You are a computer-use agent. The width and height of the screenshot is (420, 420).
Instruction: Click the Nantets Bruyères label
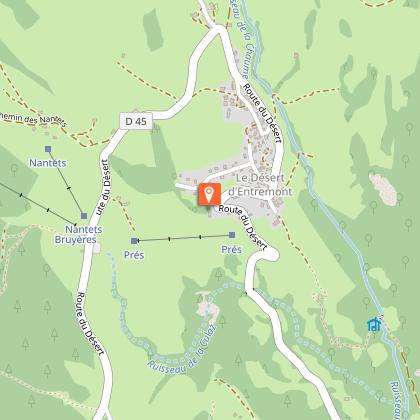(79, 234)
